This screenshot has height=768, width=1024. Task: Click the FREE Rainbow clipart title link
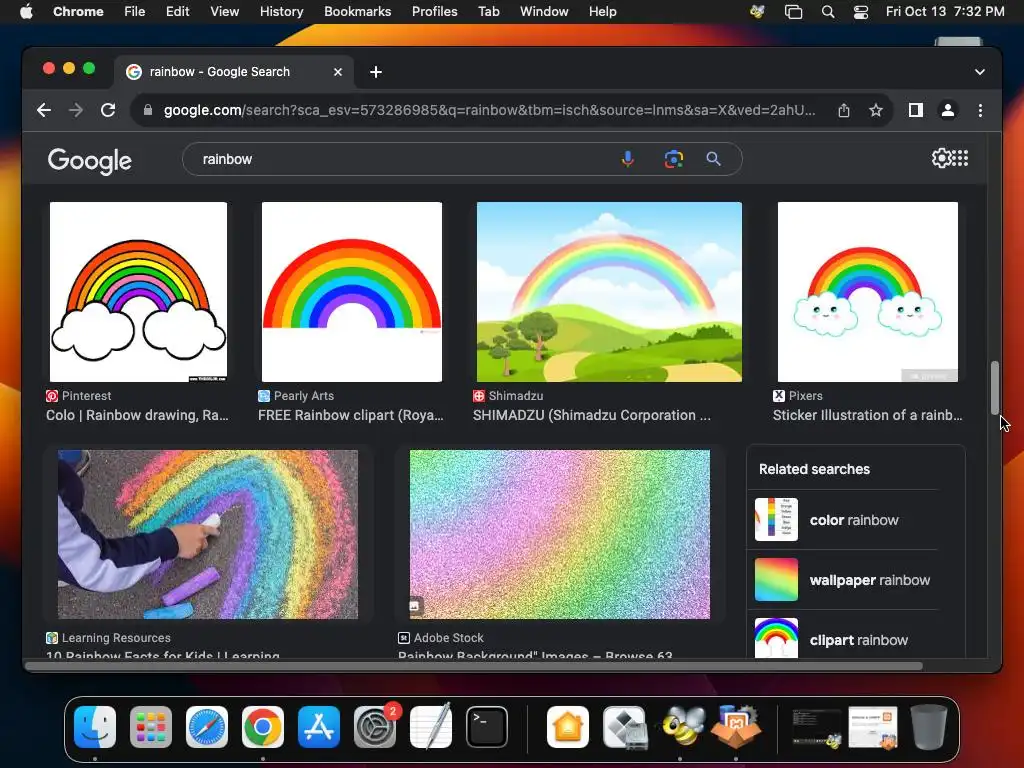[x=351, y=415]
